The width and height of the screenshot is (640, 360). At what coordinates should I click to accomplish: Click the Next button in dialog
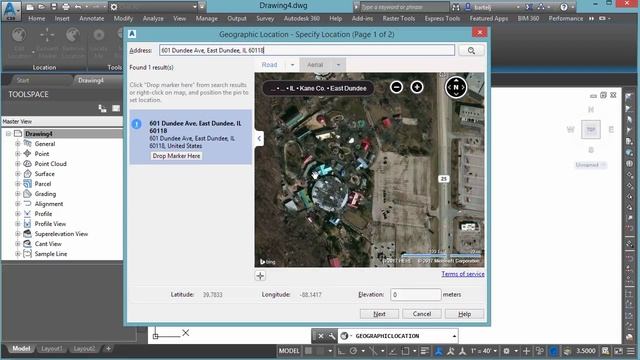click(x=379, y=314)
